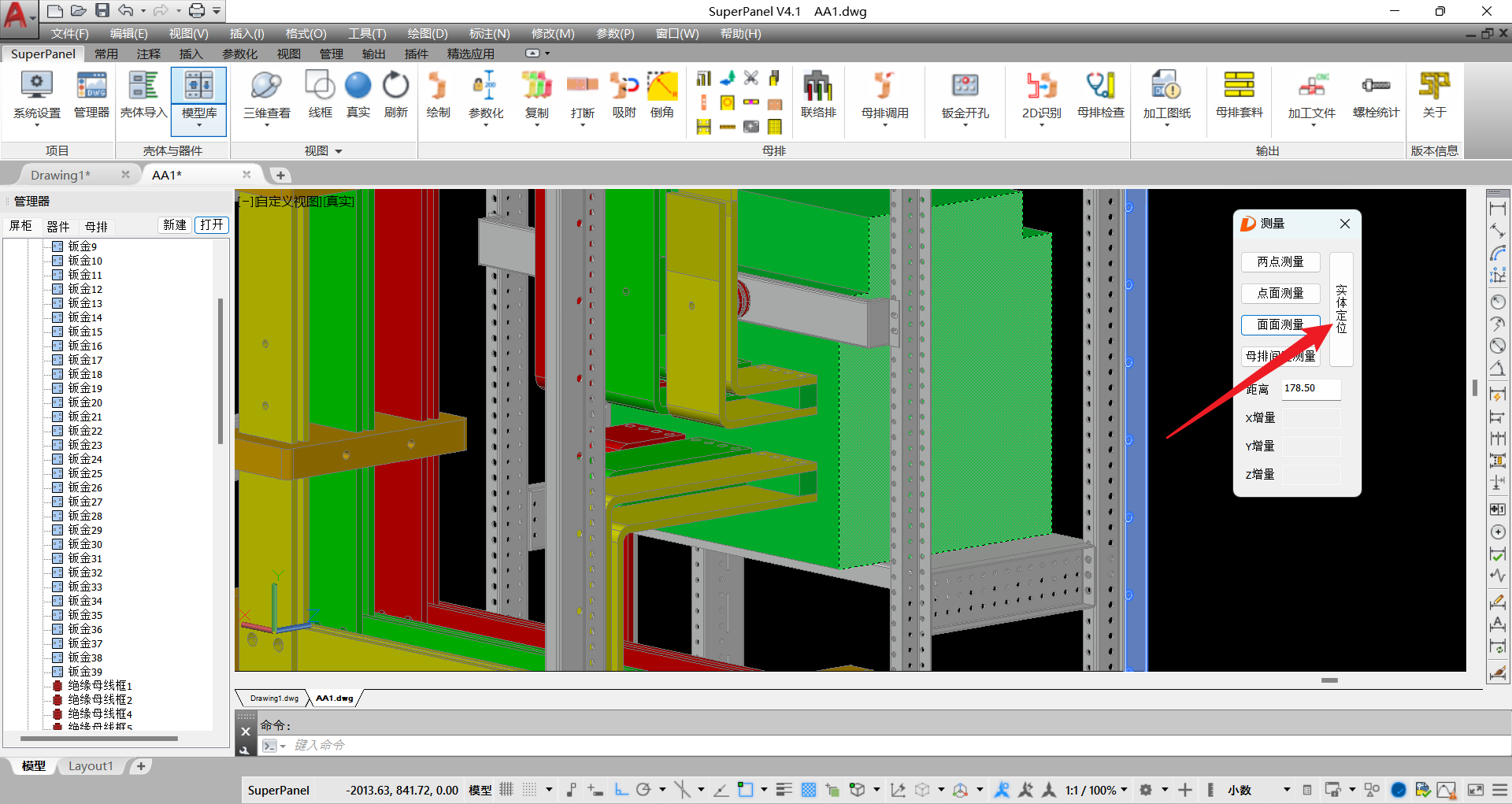
Task: Select the 母排 tab in manager panel
Action: (97, 226)
